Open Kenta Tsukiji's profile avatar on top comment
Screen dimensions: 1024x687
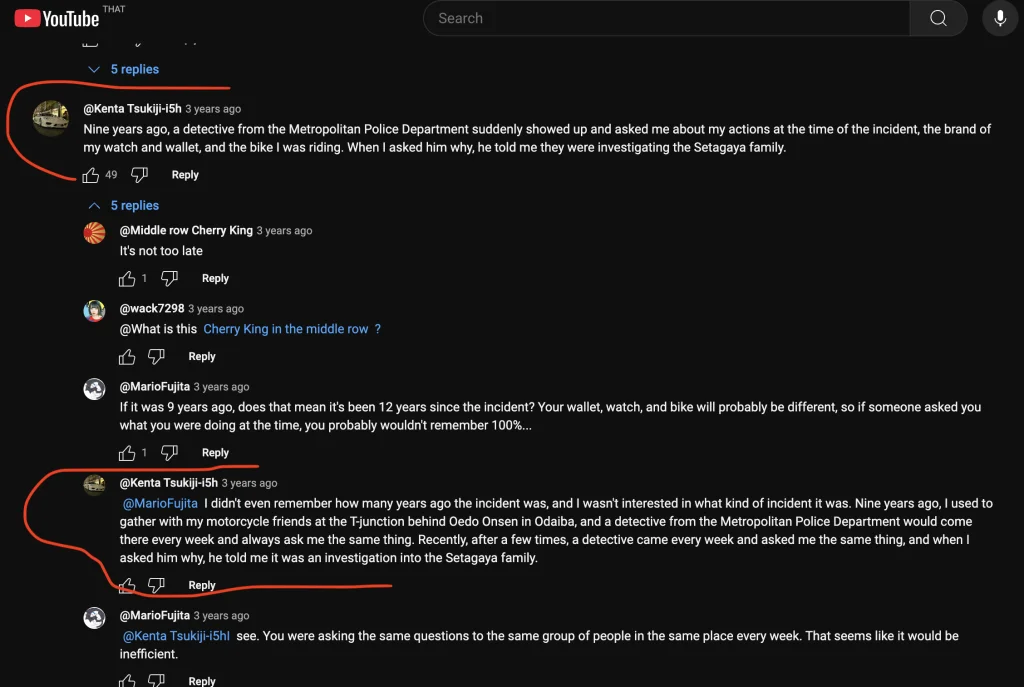click(51, 119)
